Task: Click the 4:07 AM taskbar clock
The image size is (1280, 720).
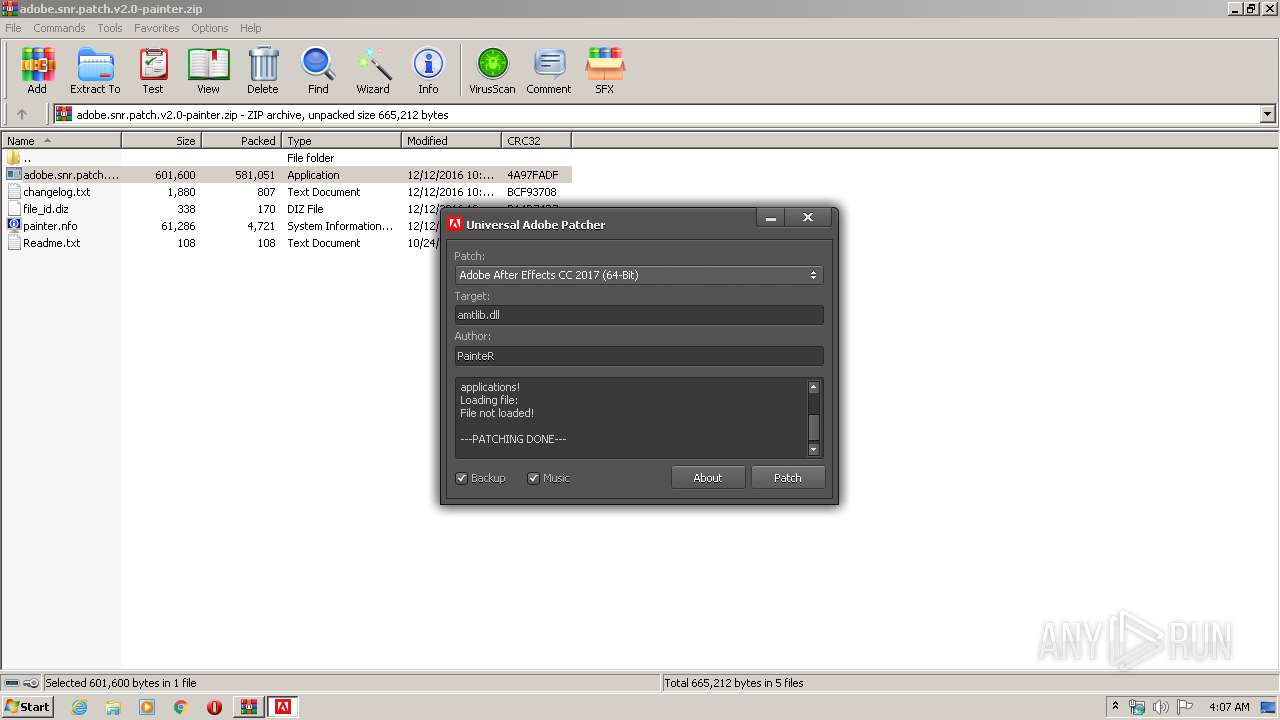Action: coord(1229,707)
